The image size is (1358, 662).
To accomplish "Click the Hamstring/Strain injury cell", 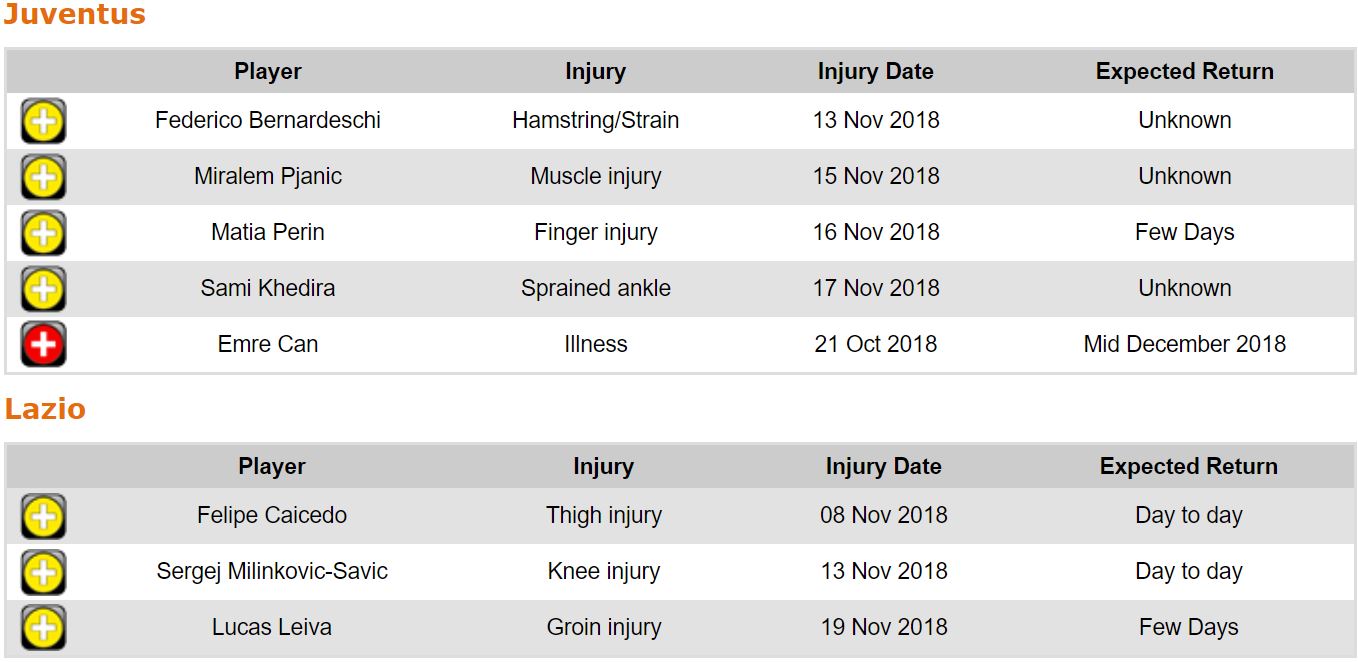I will (x=595, y=120).
